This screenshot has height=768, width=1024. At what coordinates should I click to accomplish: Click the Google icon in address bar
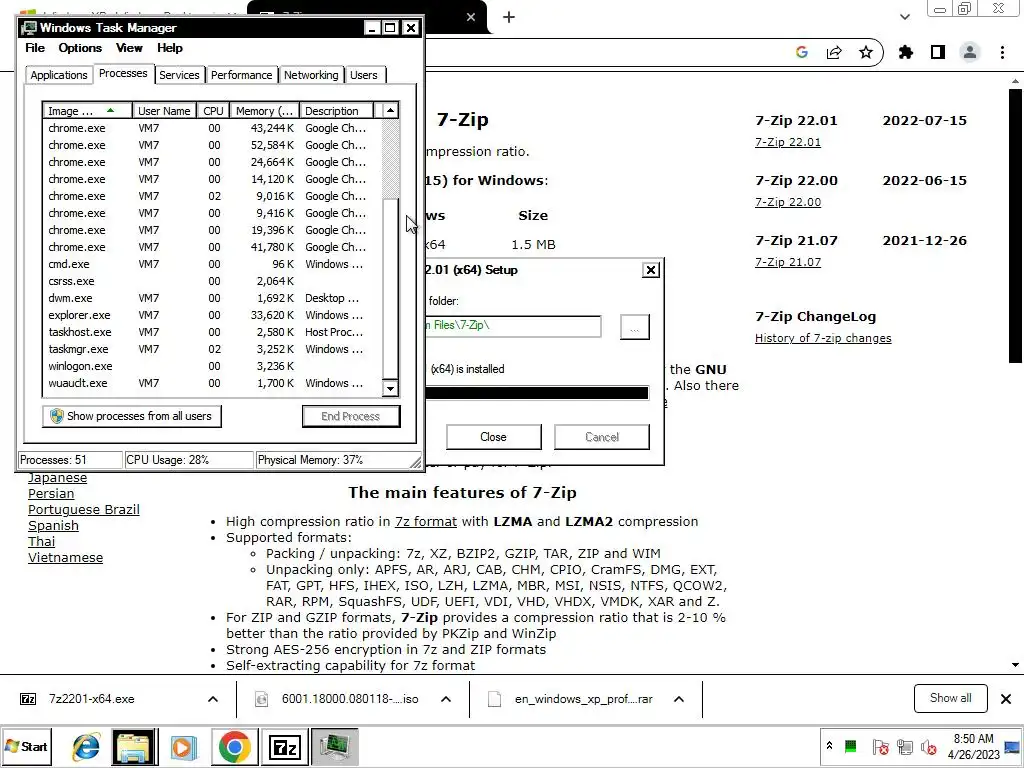(802, 52)
